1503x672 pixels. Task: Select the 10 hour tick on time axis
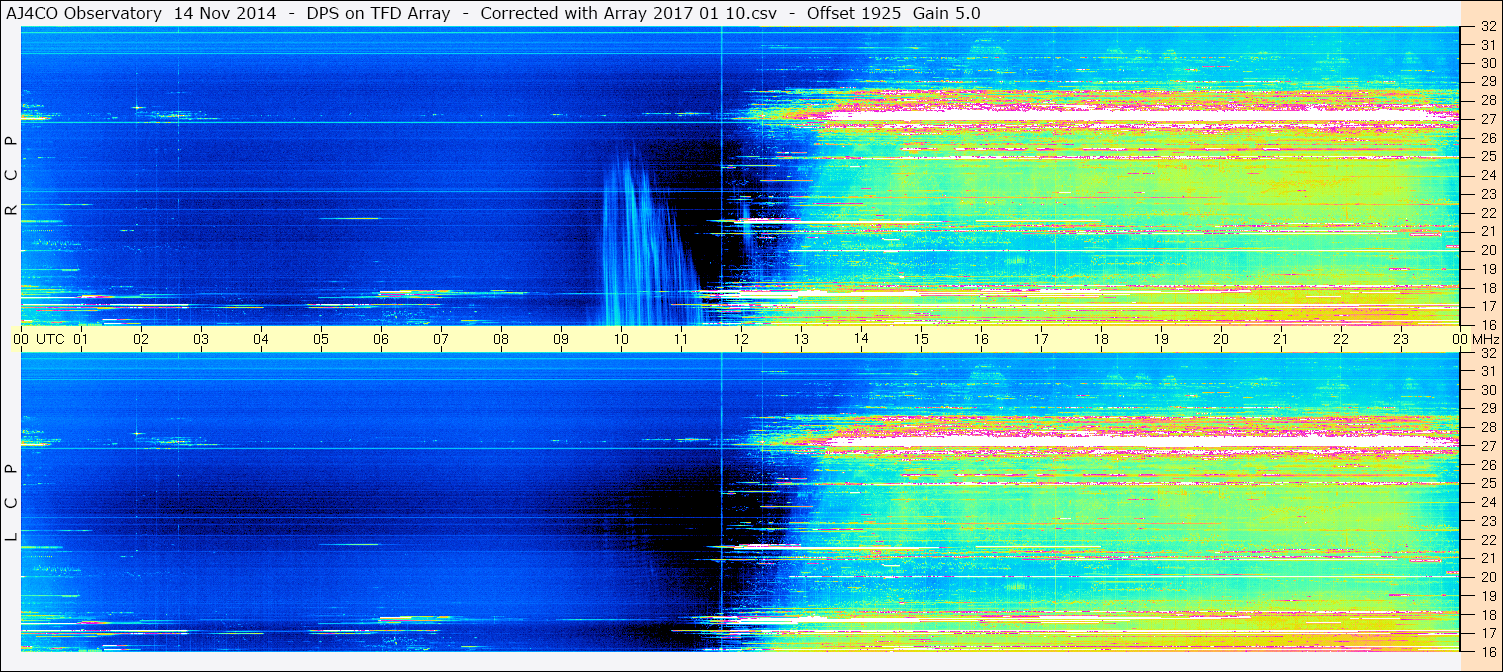[x=621, y=339]
